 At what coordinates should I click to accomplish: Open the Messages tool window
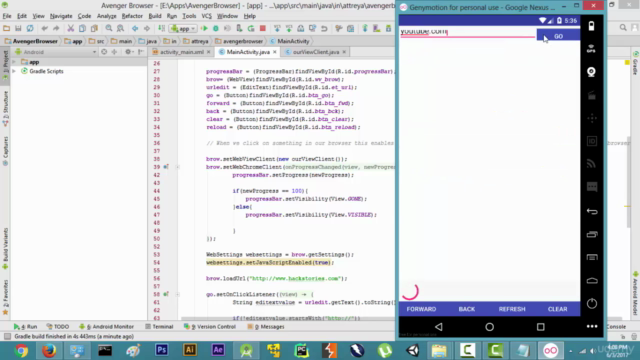point(266,327)
